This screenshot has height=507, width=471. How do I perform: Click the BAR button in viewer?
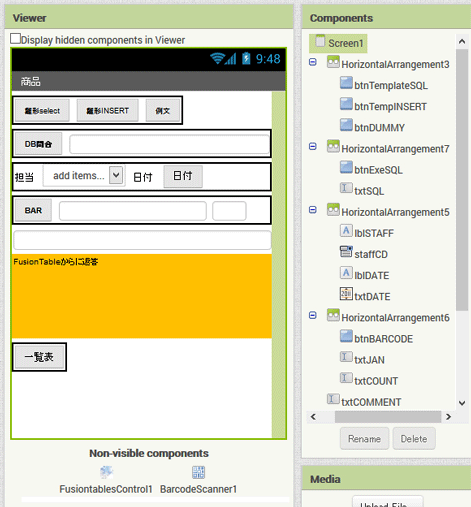(33, 210)
